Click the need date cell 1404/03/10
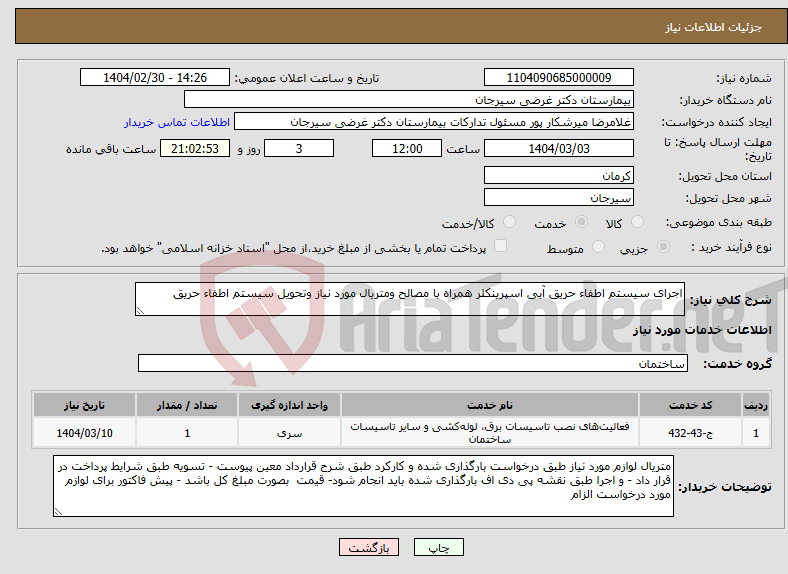788x574 pixels. (84, 433)
